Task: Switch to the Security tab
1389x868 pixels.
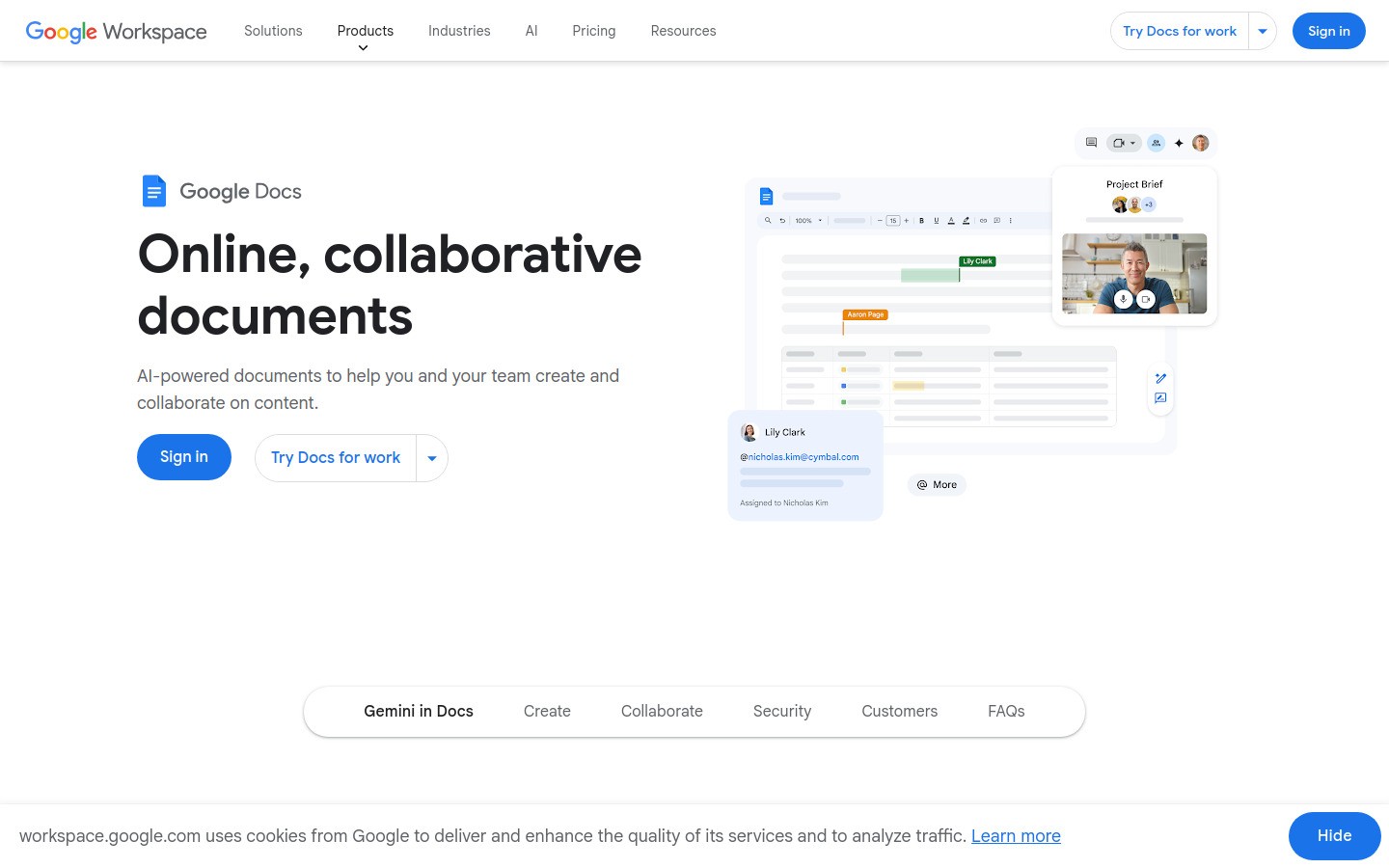Action: (781, 711)
